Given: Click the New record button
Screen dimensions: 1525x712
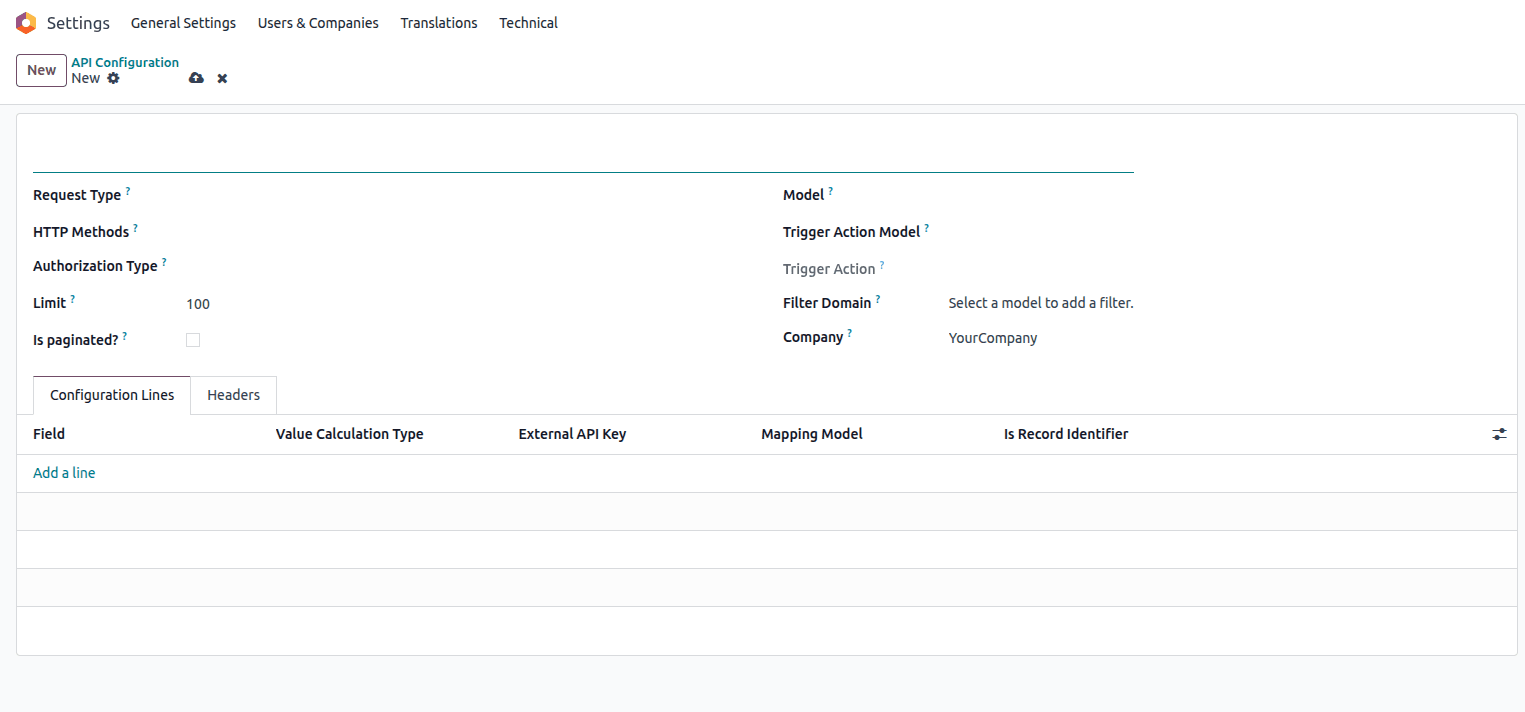Looking at the screenshot, I should pos(41,70).
